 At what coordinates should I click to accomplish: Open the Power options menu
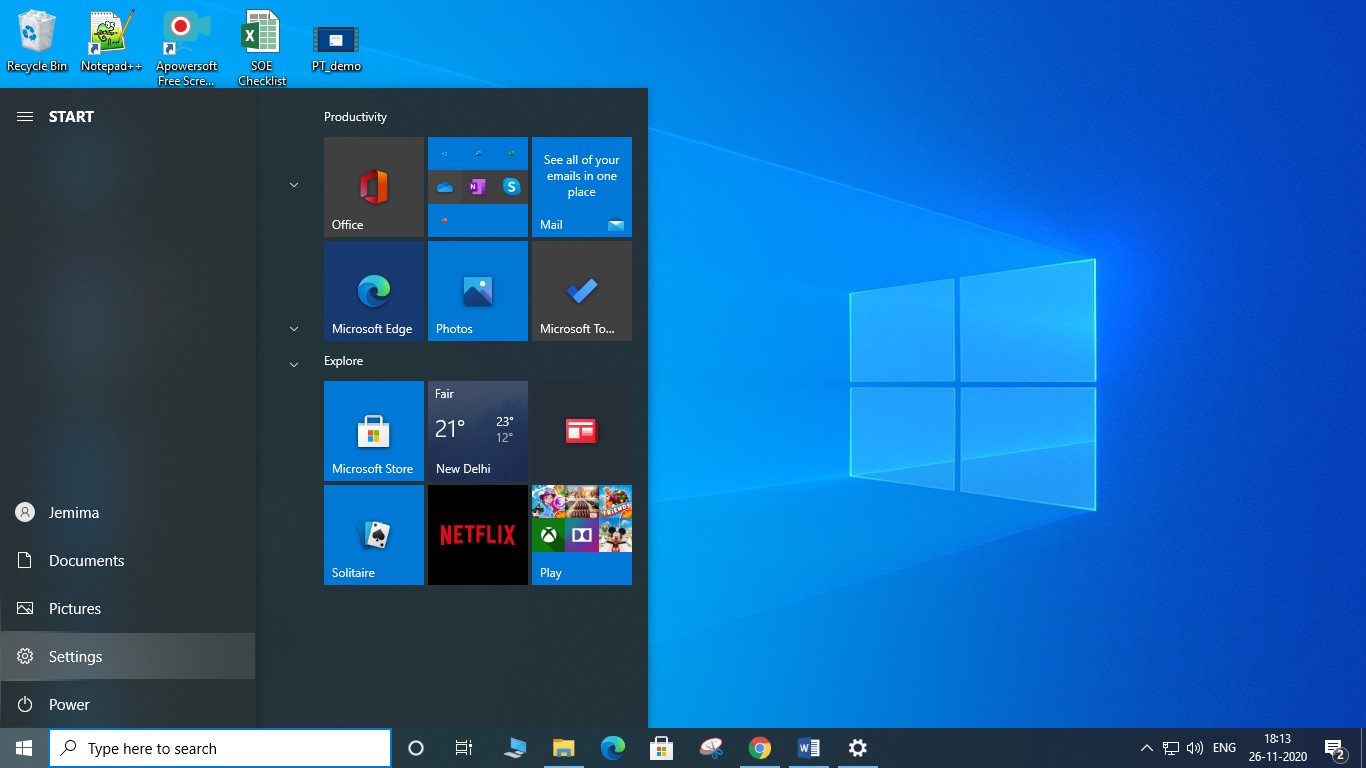coord(128,705)
